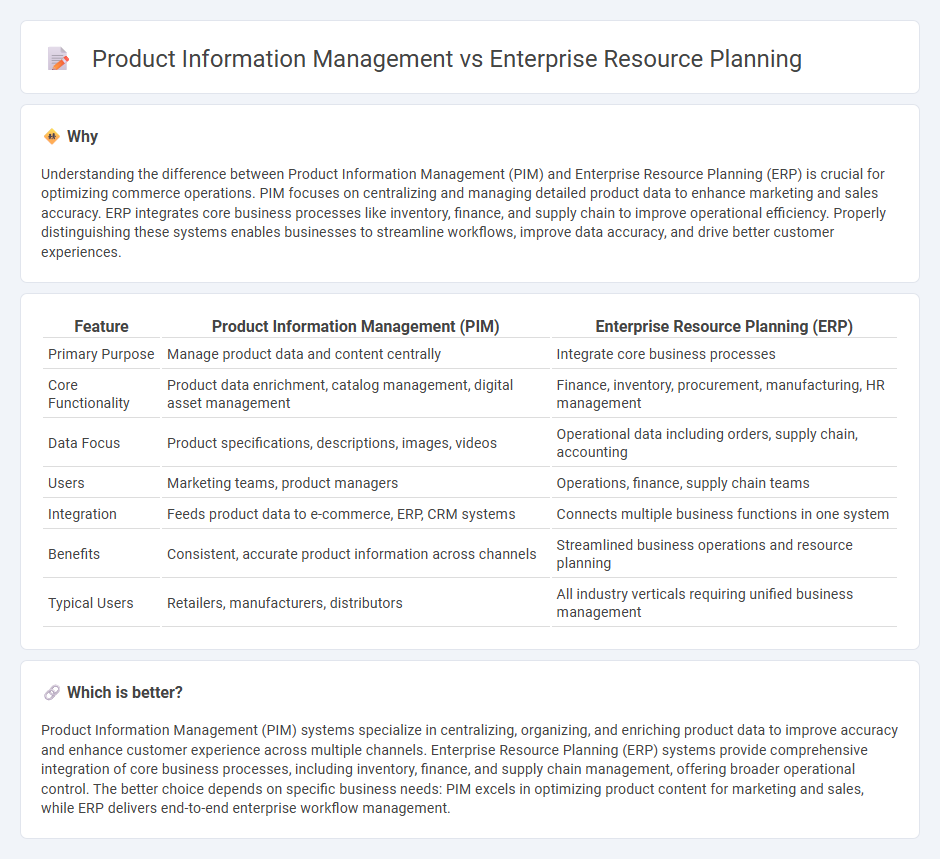Click the cell Operations, finance, supply chain teams

(x=724, y=483)
